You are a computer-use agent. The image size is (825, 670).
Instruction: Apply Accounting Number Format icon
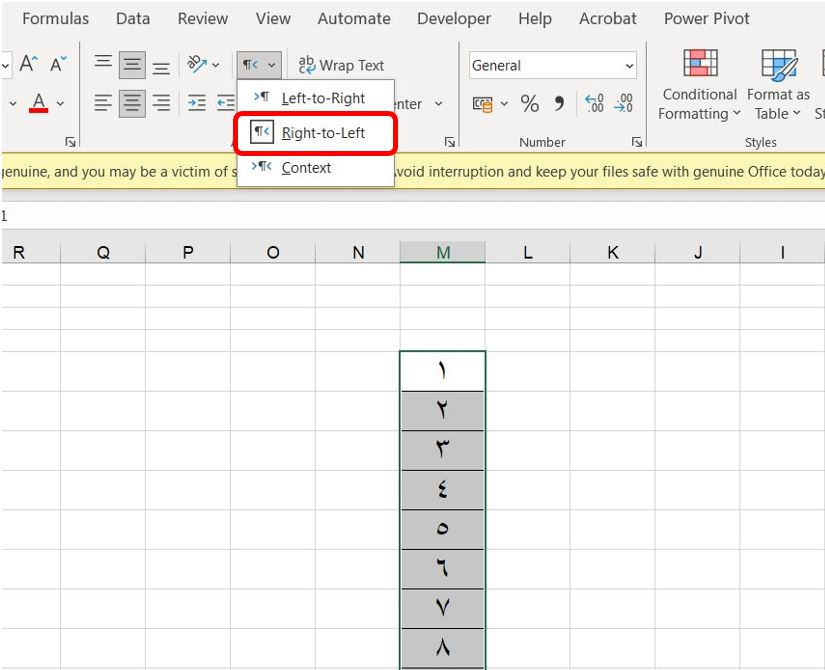coord(482,104)
